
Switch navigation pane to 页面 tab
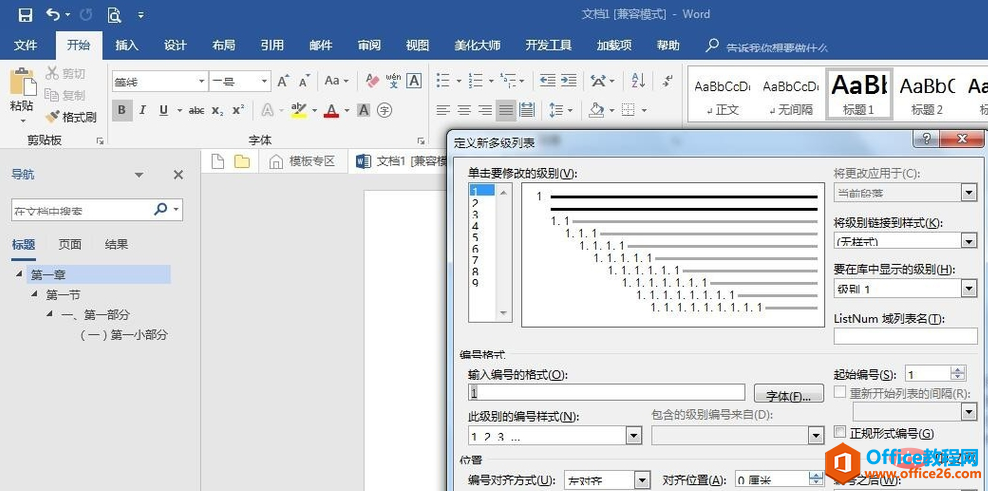[x=70, y=245]
